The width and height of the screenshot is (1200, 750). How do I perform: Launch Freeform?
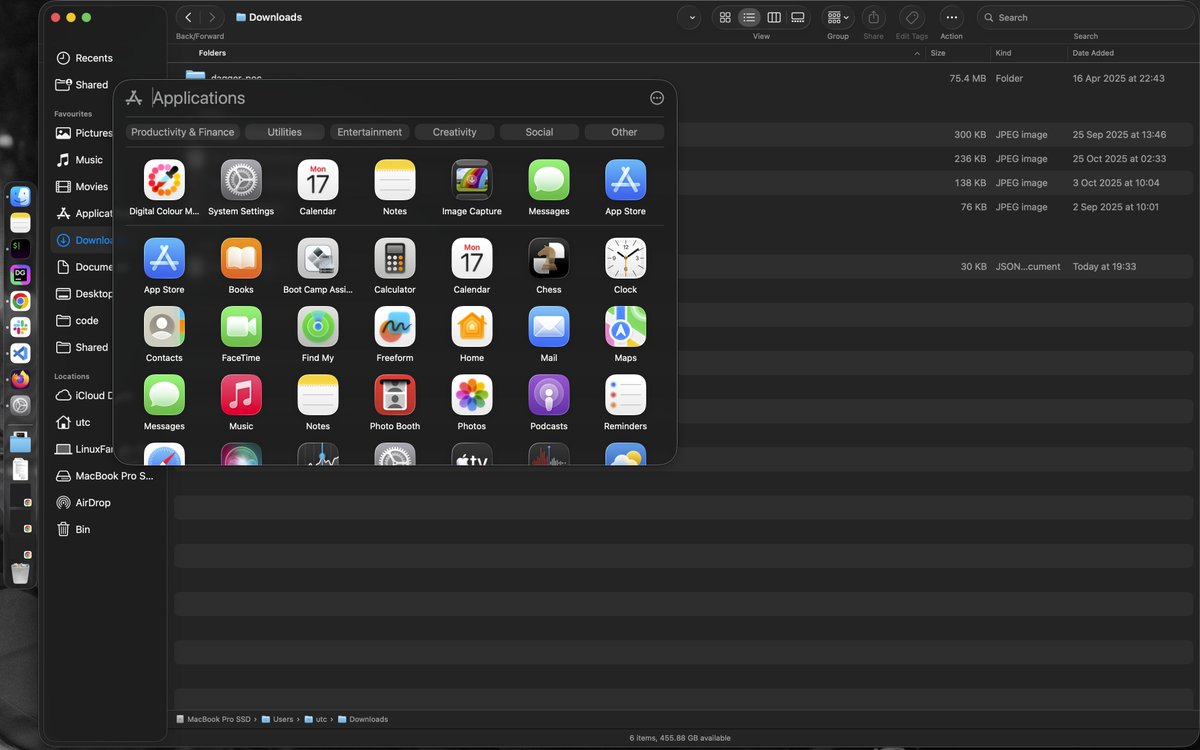click(x=395, y=326)
